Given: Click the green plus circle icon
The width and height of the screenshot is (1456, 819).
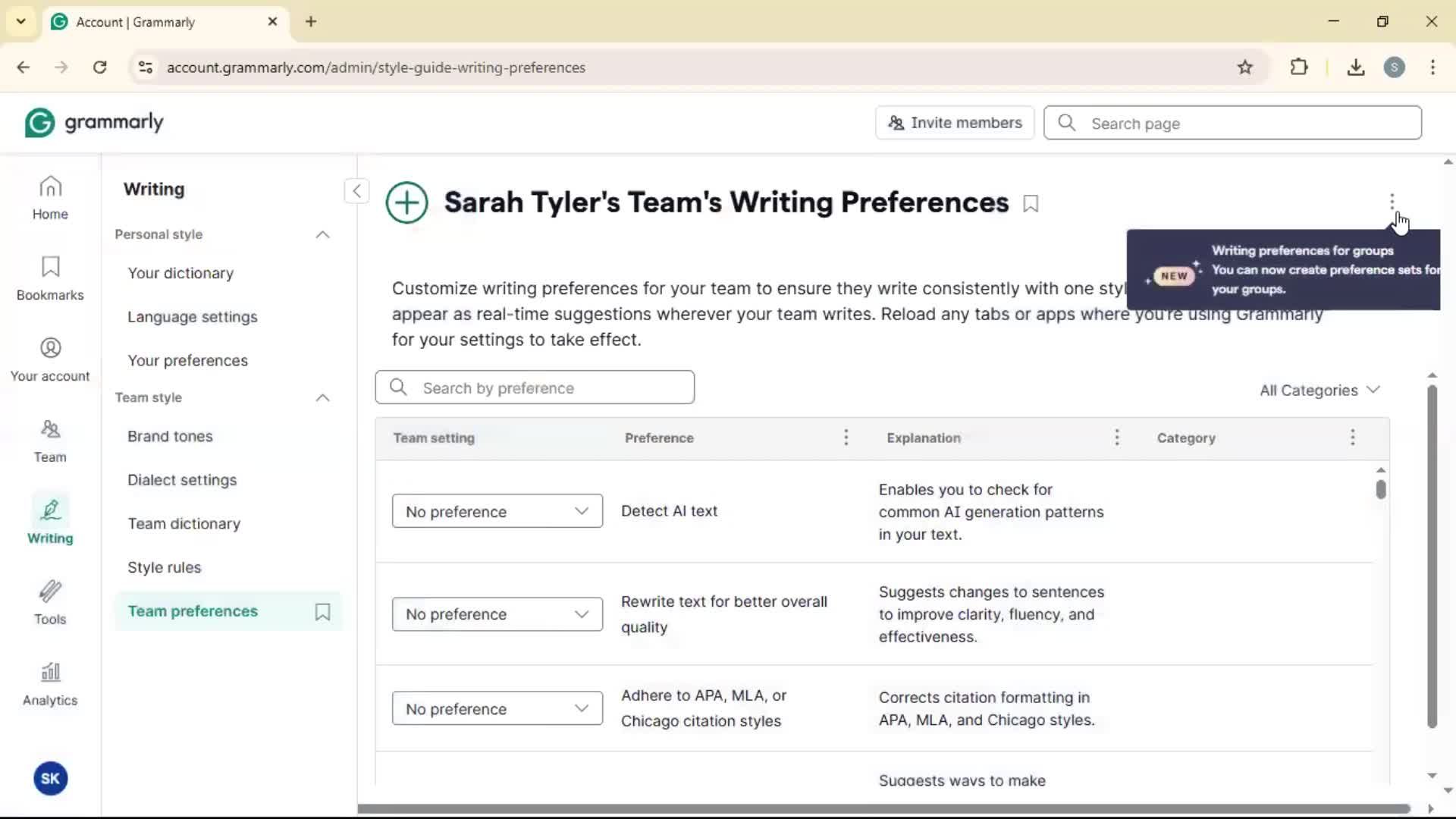Looking at the screenshot, I should (x=407, y=202).
